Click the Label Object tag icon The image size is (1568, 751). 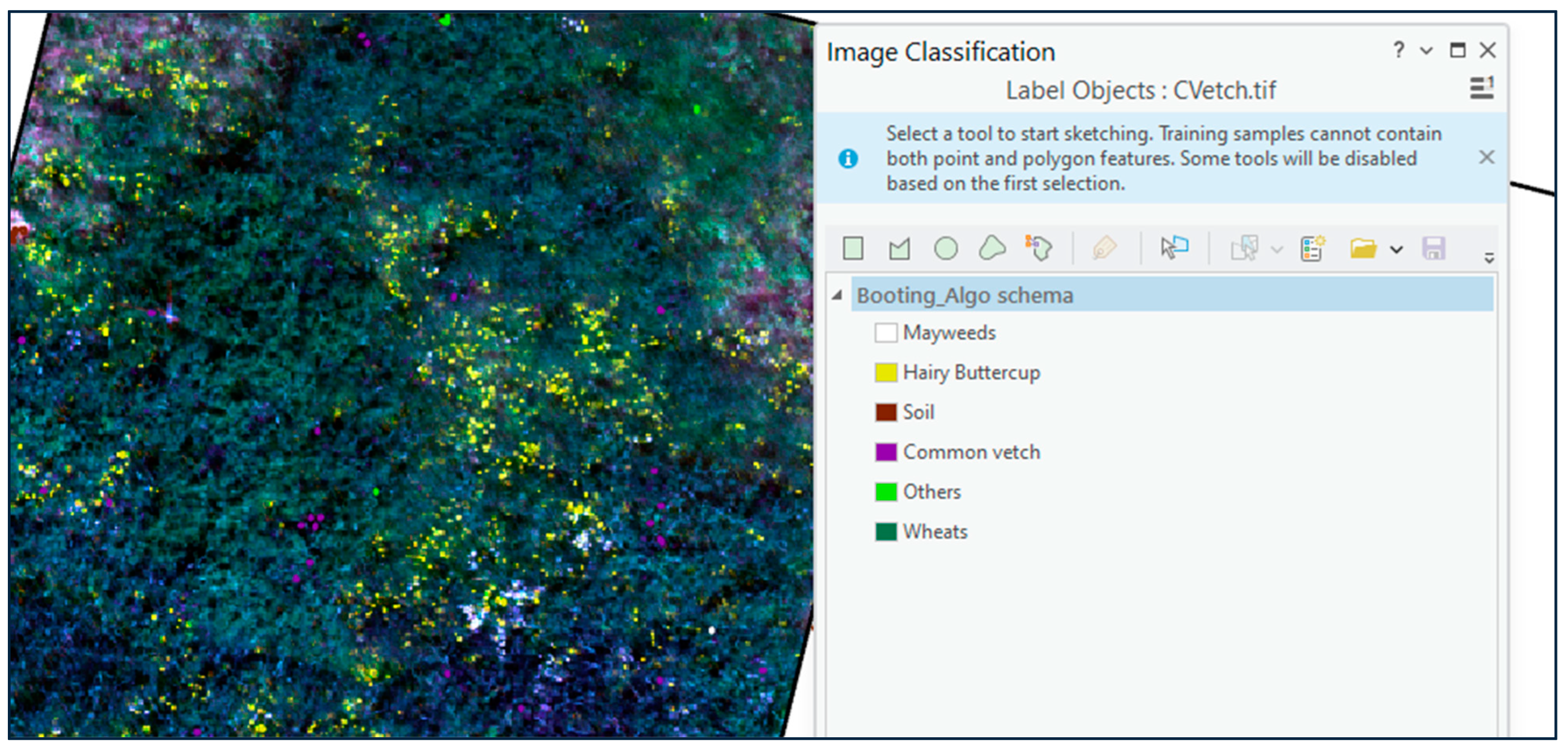click(x=1103, y=249)
